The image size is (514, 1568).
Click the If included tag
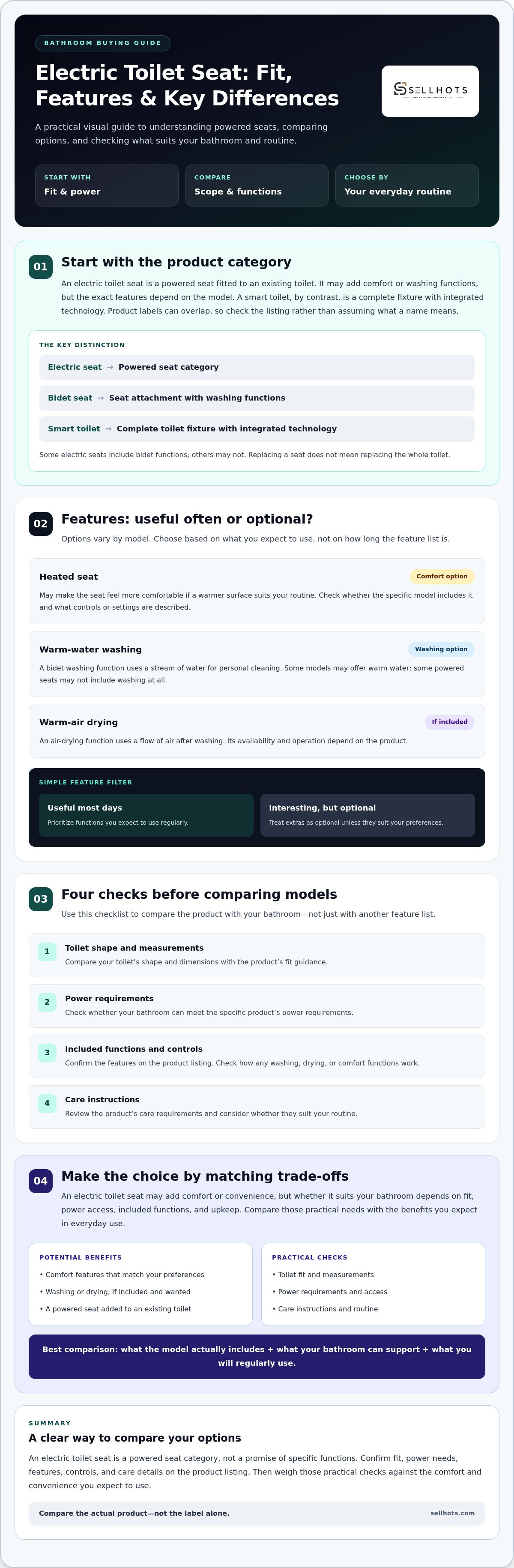449,722
